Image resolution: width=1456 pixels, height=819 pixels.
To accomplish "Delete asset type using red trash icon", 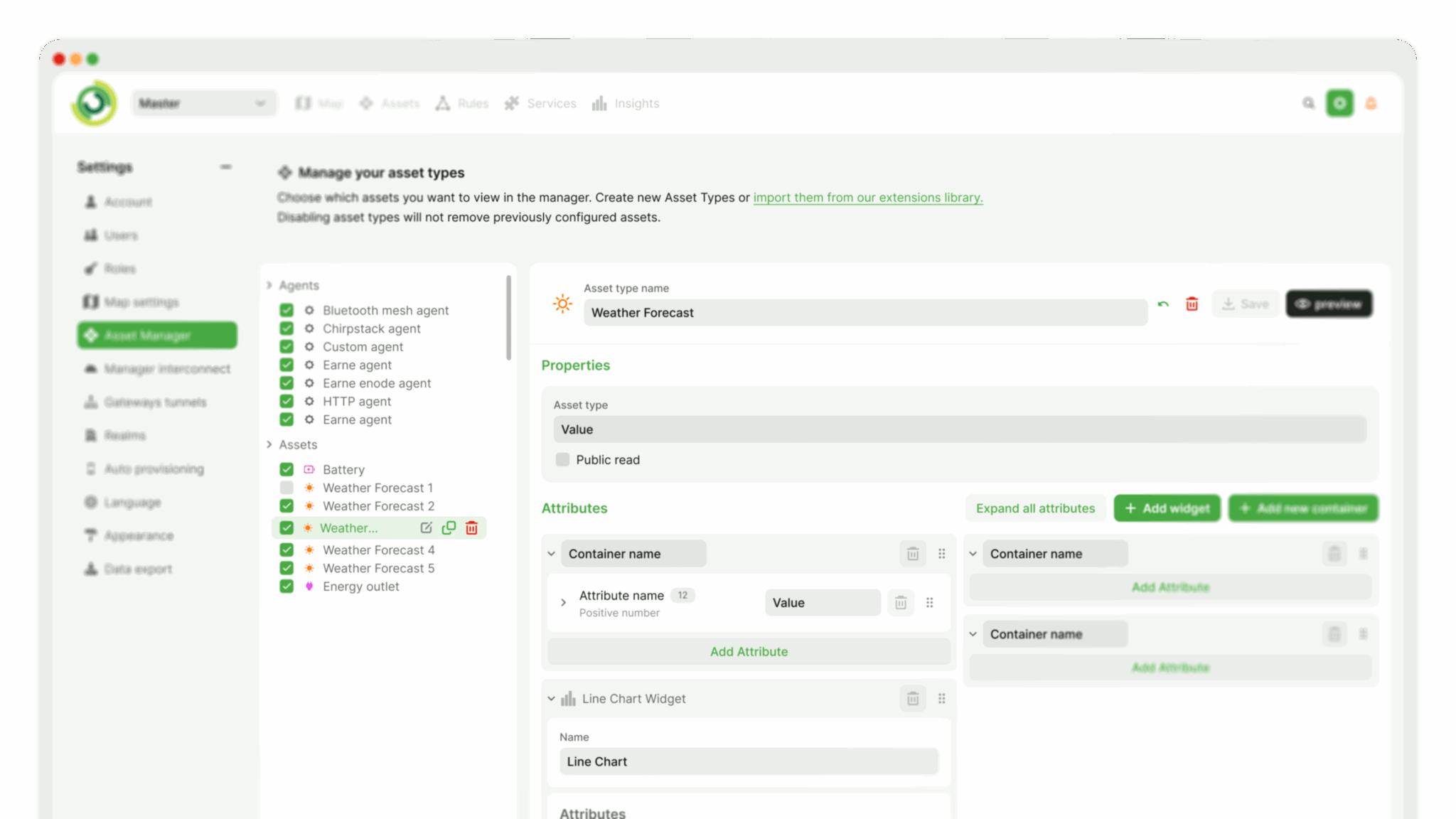I will coord(1192,304).
